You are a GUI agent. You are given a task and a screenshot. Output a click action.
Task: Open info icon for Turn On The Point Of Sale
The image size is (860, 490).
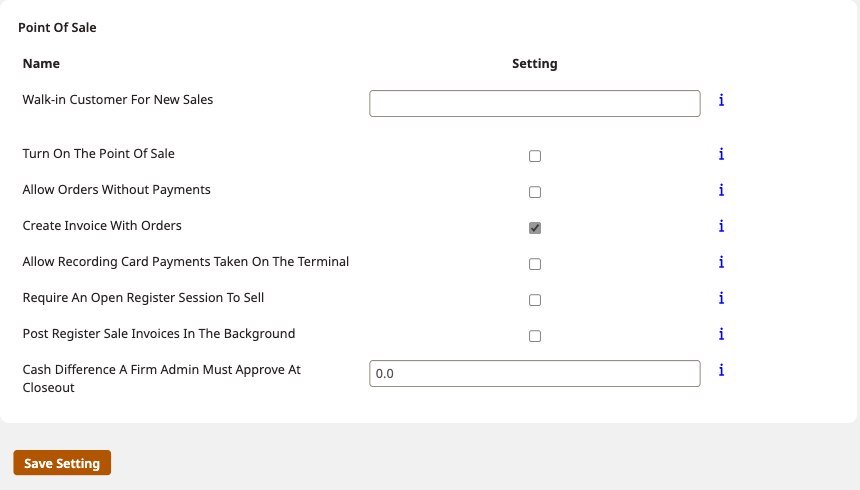[721, 154]
